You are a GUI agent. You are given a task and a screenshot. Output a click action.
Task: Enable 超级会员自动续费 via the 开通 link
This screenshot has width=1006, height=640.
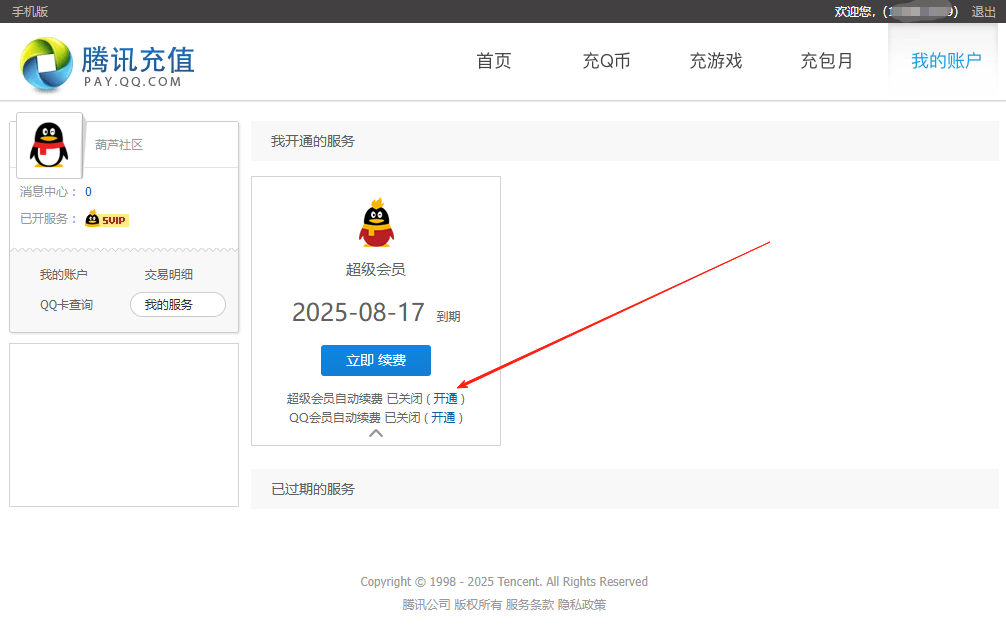point(445,398)
